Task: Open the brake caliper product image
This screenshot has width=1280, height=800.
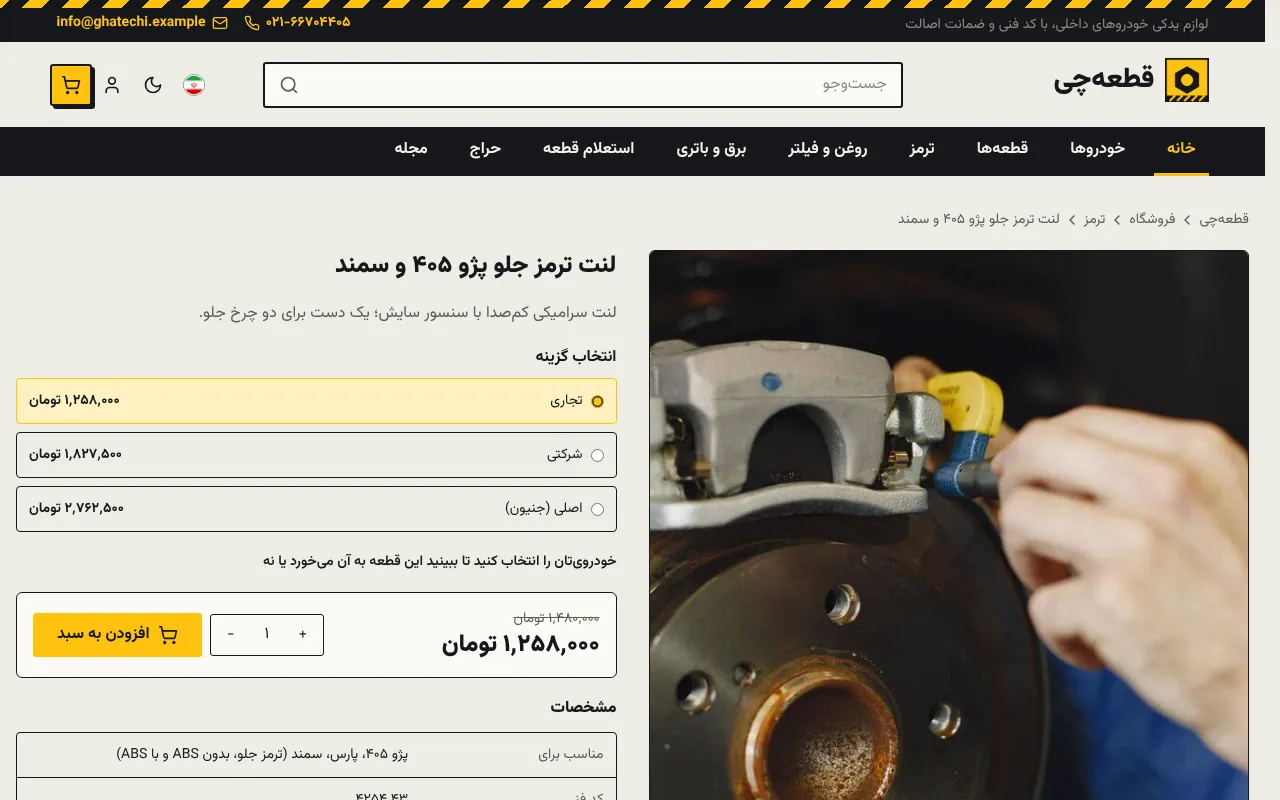Action: pyautogui.click(x=949, y=525)
